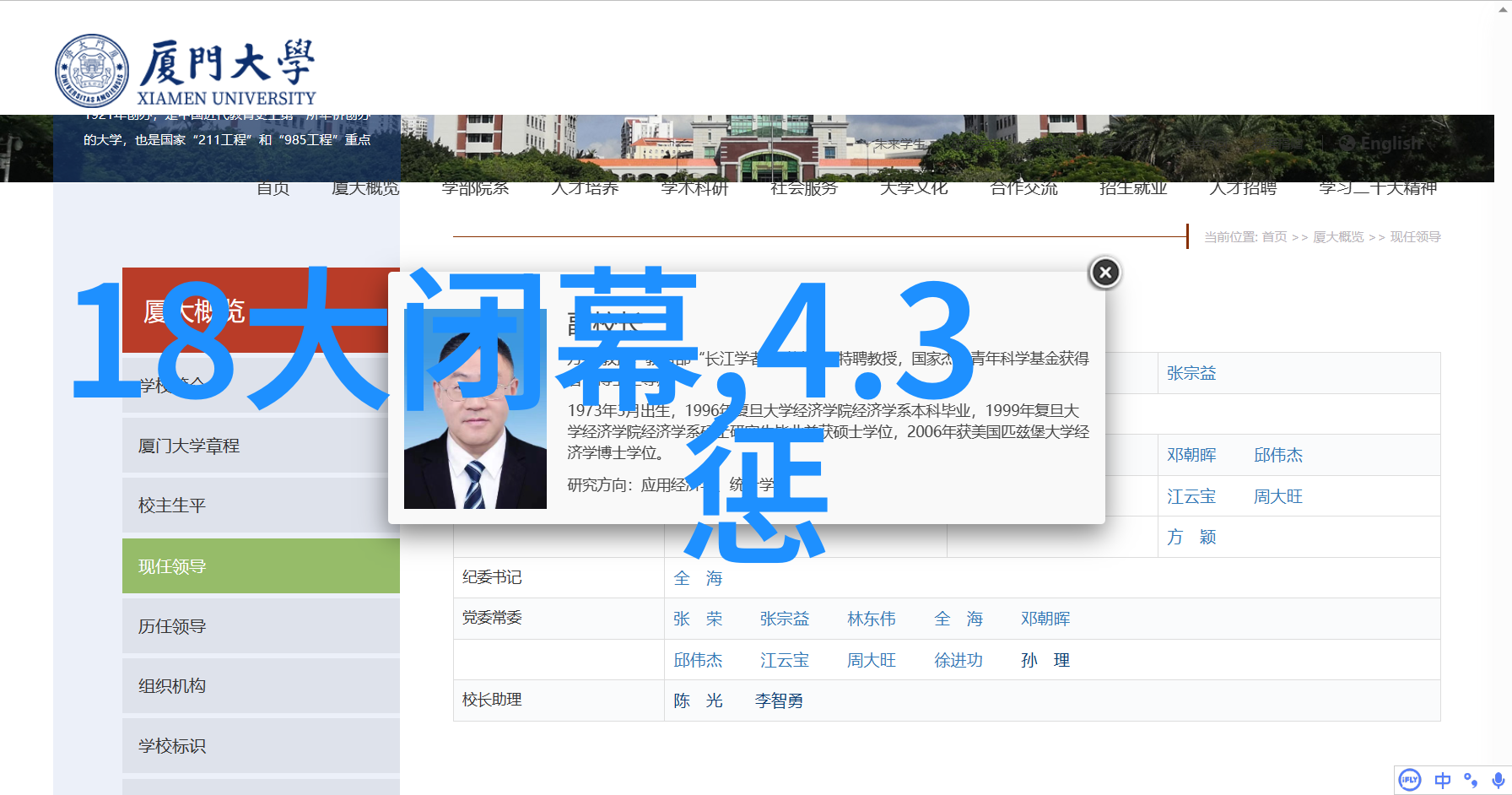
Task: Toggle the 中 Chinese input mode
Action: pos(1442,781)
